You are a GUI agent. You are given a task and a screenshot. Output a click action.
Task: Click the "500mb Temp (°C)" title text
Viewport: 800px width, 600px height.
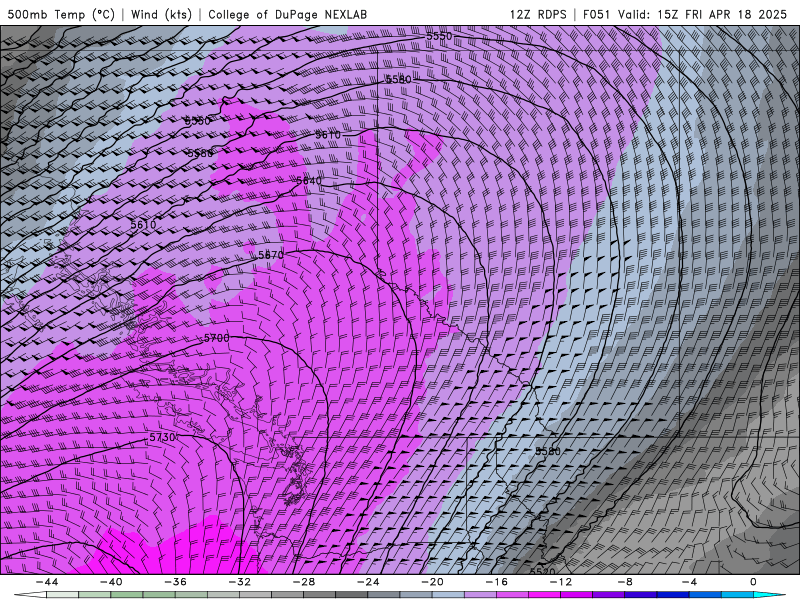tap(61, 14)
